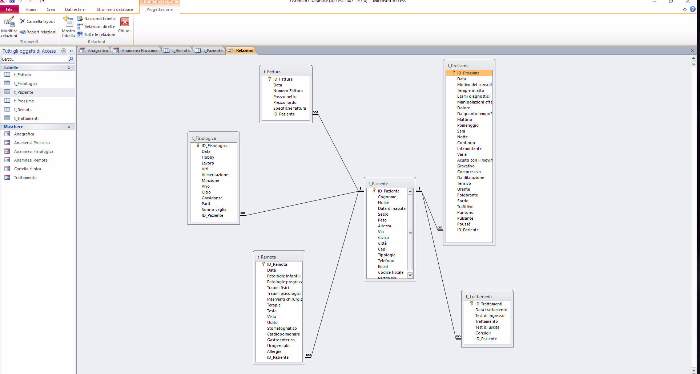
Task: Select the Relazioni document tab
Action: (x=241, y=51)
